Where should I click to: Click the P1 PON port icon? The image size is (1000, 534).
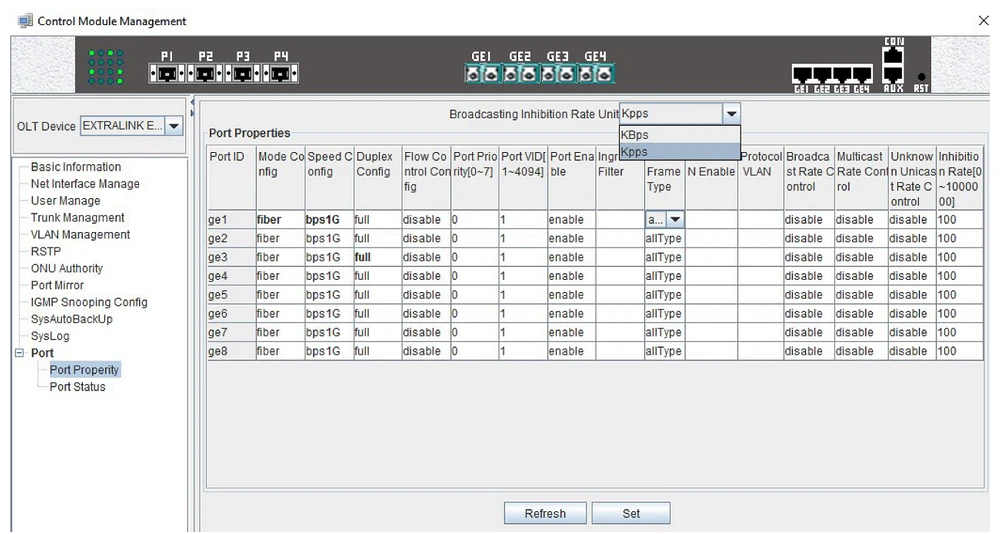(167, 74)
